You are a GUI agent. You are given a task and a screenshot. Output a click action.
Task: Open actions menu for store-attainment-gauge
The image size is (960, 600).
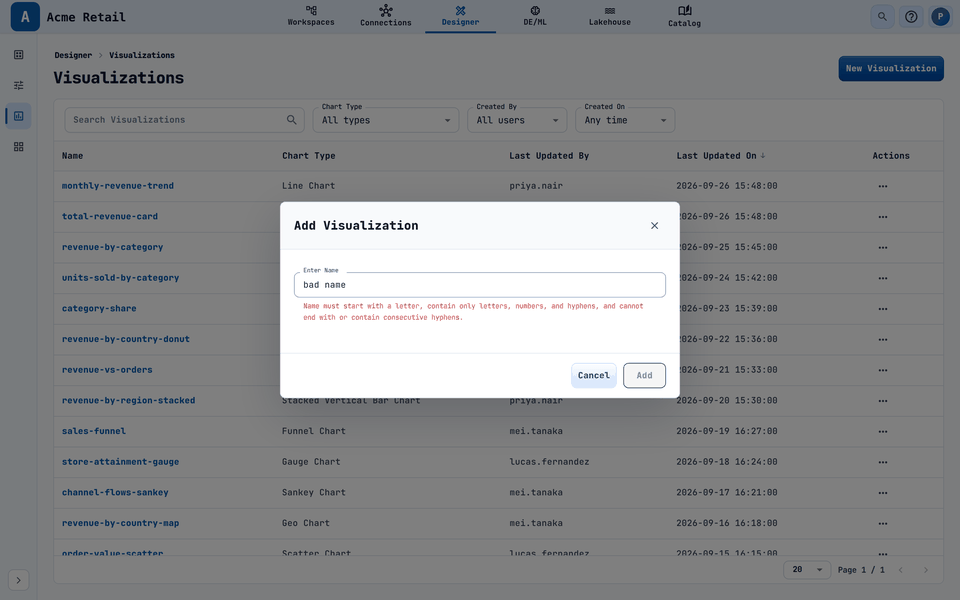pos(883,462)
